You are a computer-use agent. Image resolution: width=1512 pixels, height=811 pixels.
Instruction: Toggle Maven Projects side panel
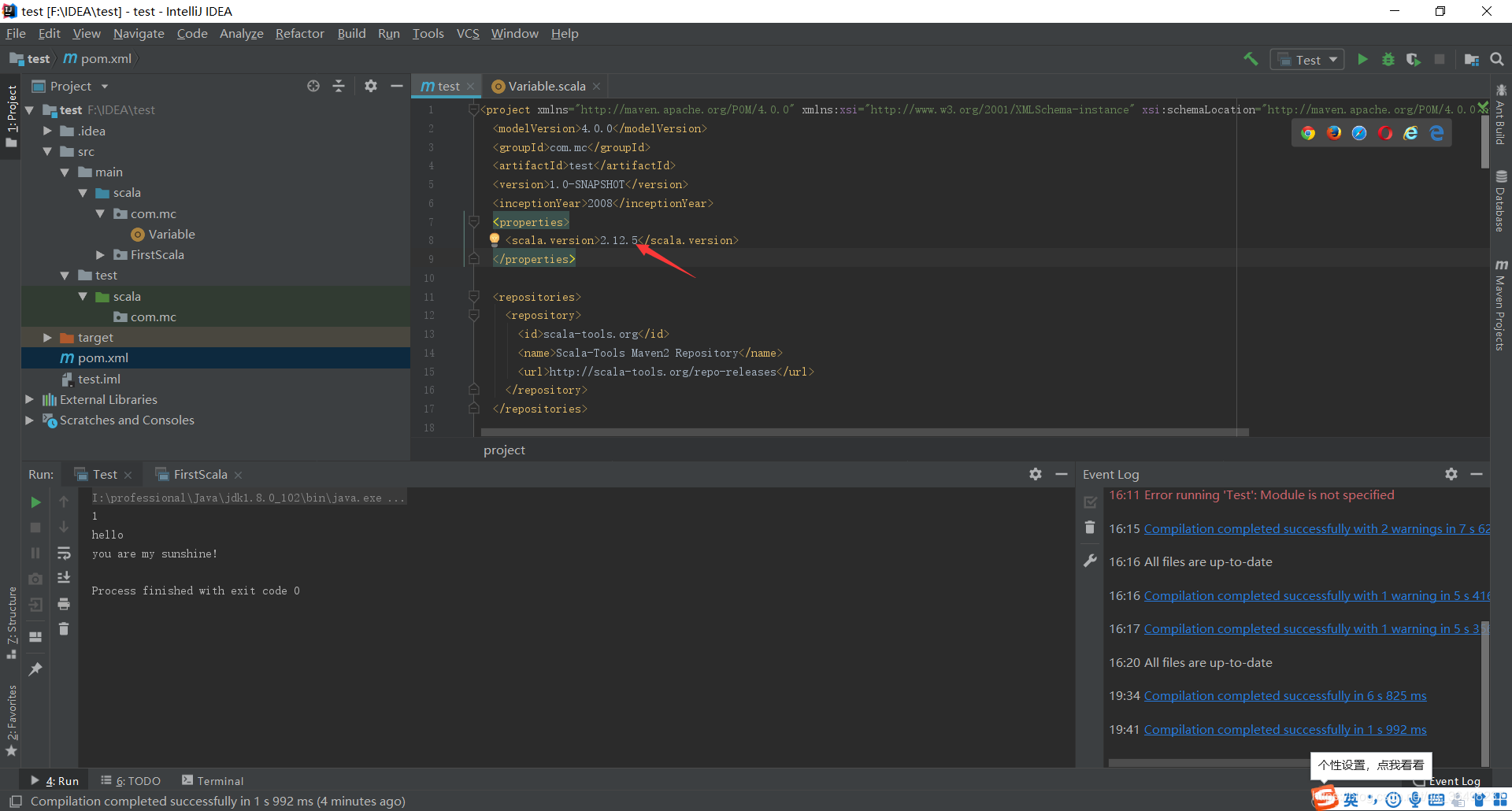1501,305
